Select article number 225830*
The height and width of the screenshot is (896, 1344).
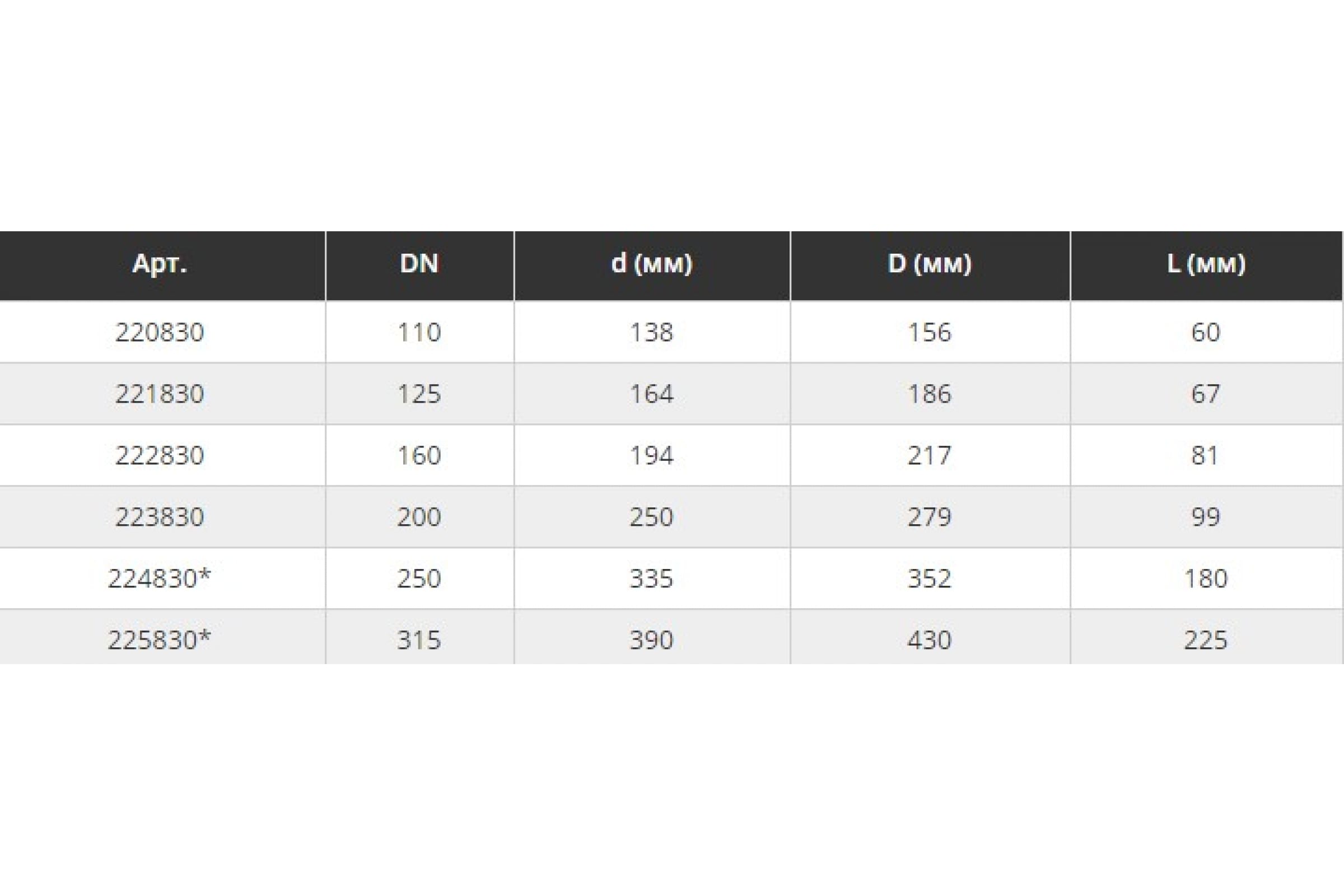pos(160,640)
